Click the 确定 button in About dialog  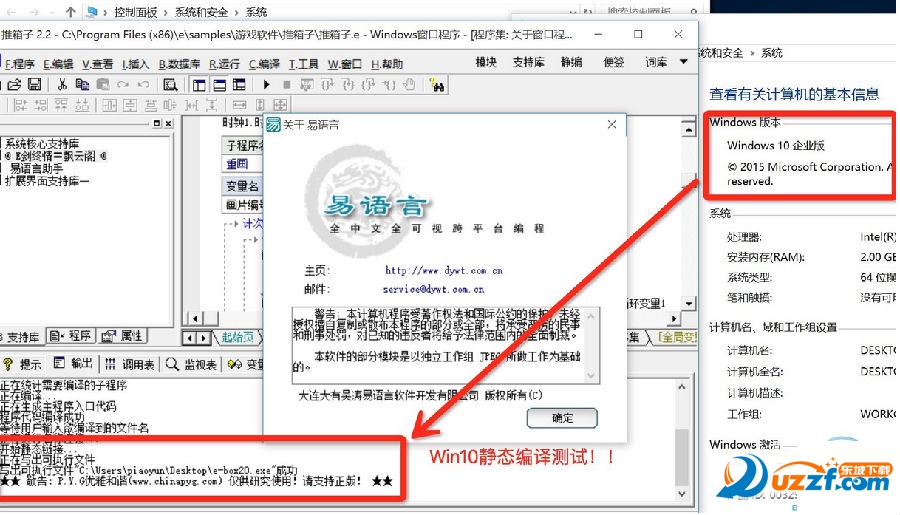pos(562,418)
